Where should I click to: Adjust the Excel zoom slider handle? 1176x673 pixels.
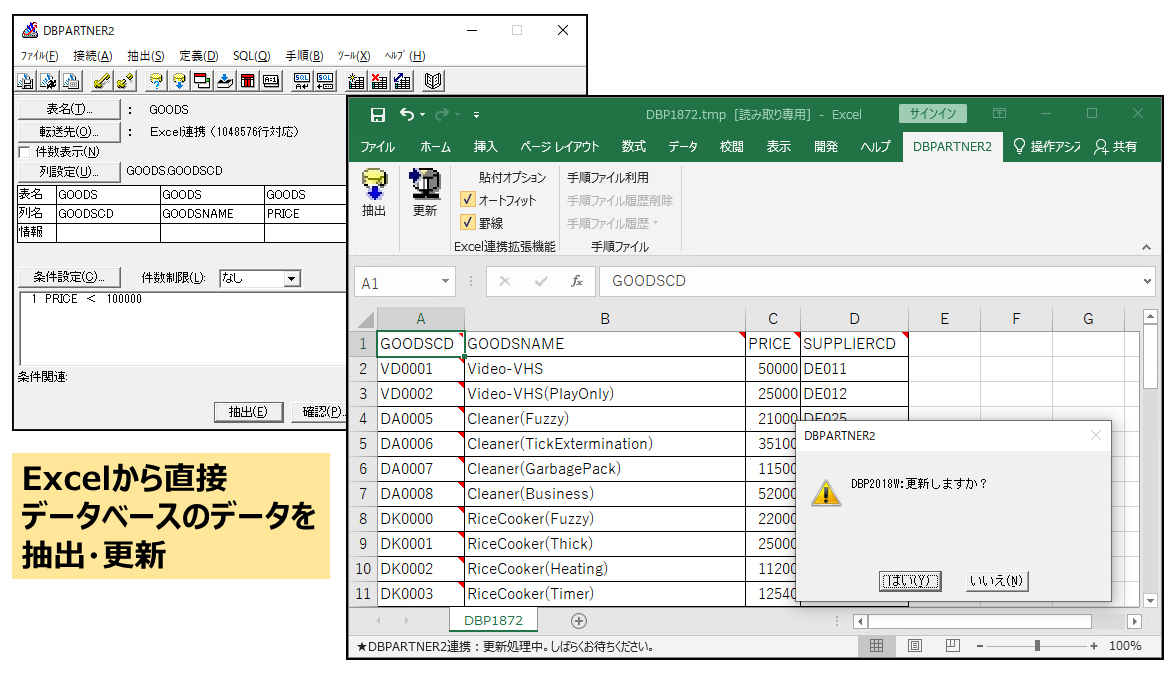pos(1037,646)
